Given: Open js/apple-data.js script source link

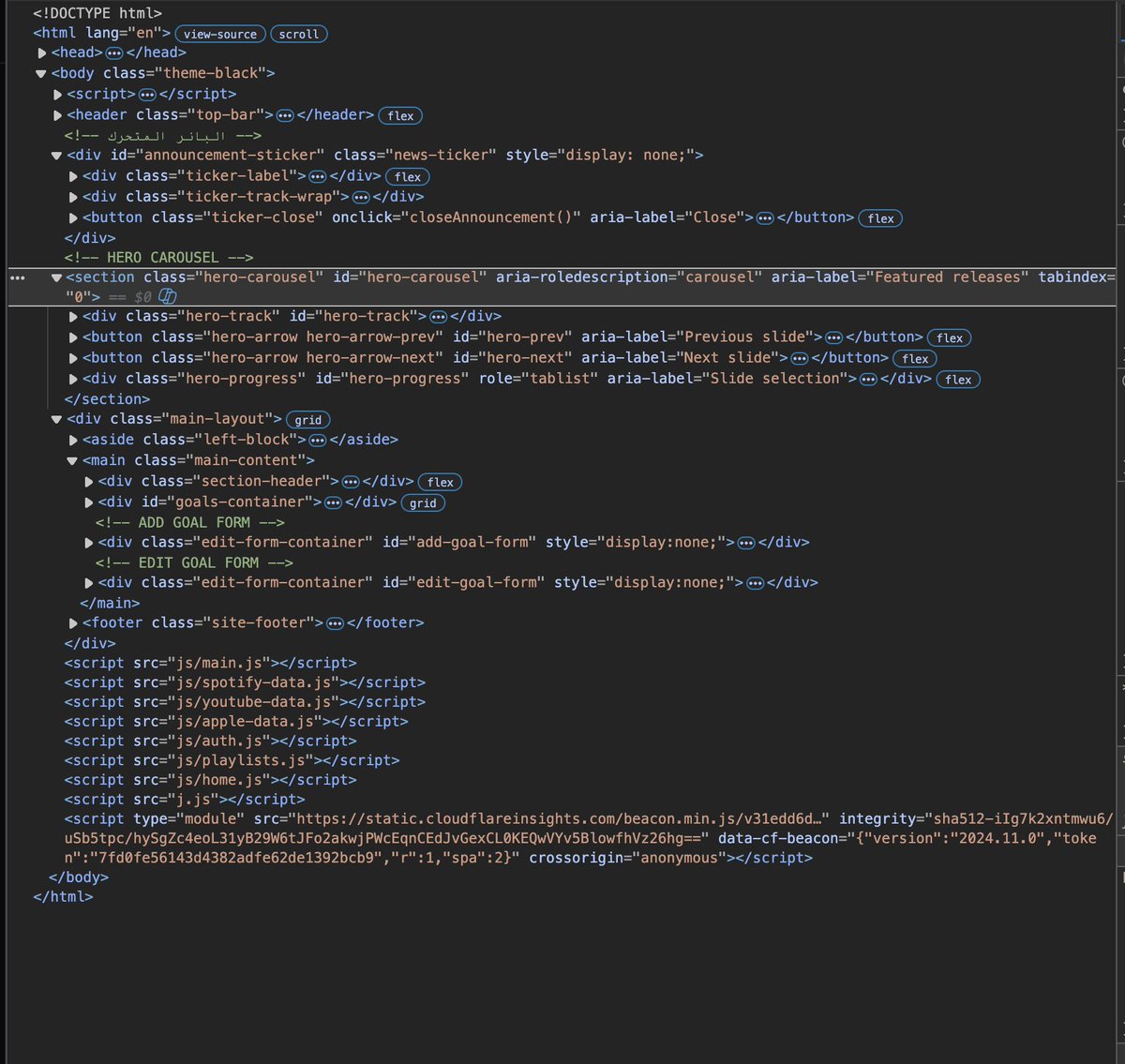Looking at the screenshot, I should pos(245,722).
